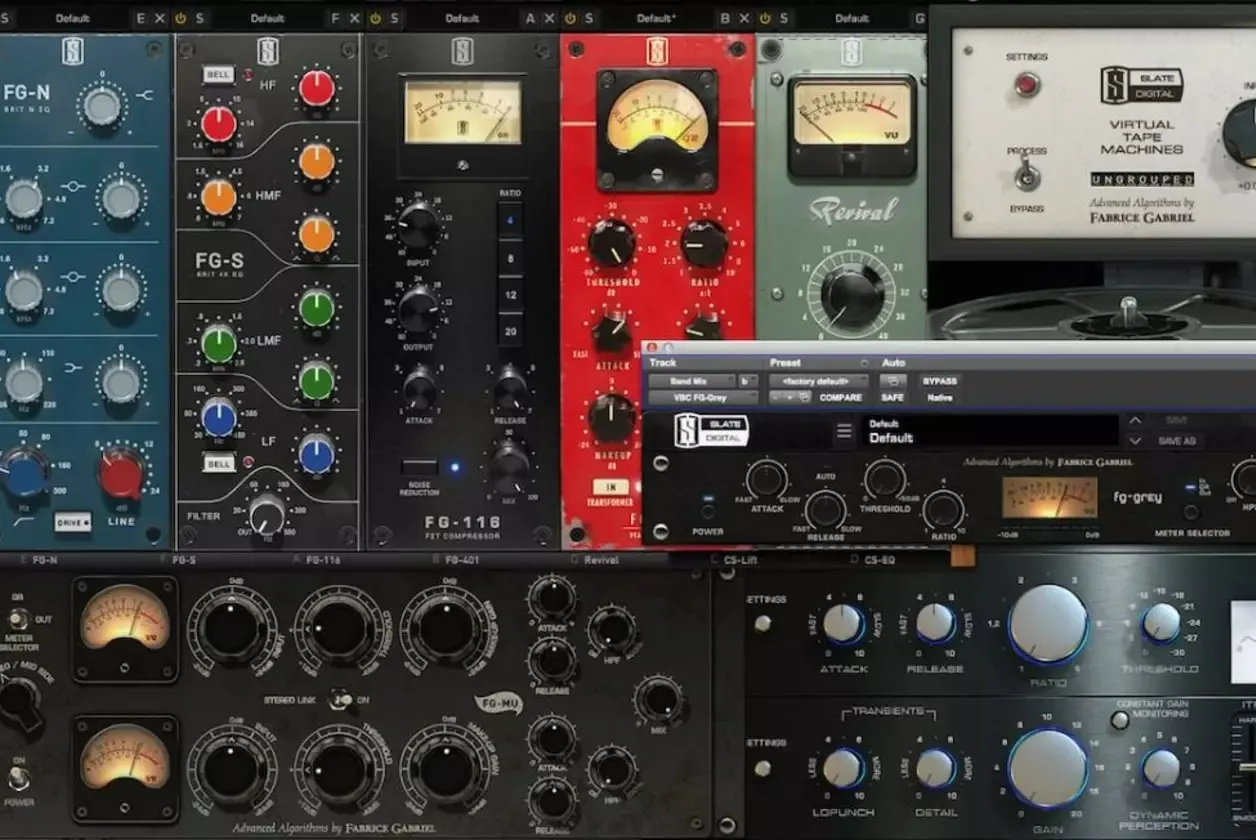1256x840 pixels.
Task: Toggle power icon of module A
Action: tap(570, 18)
